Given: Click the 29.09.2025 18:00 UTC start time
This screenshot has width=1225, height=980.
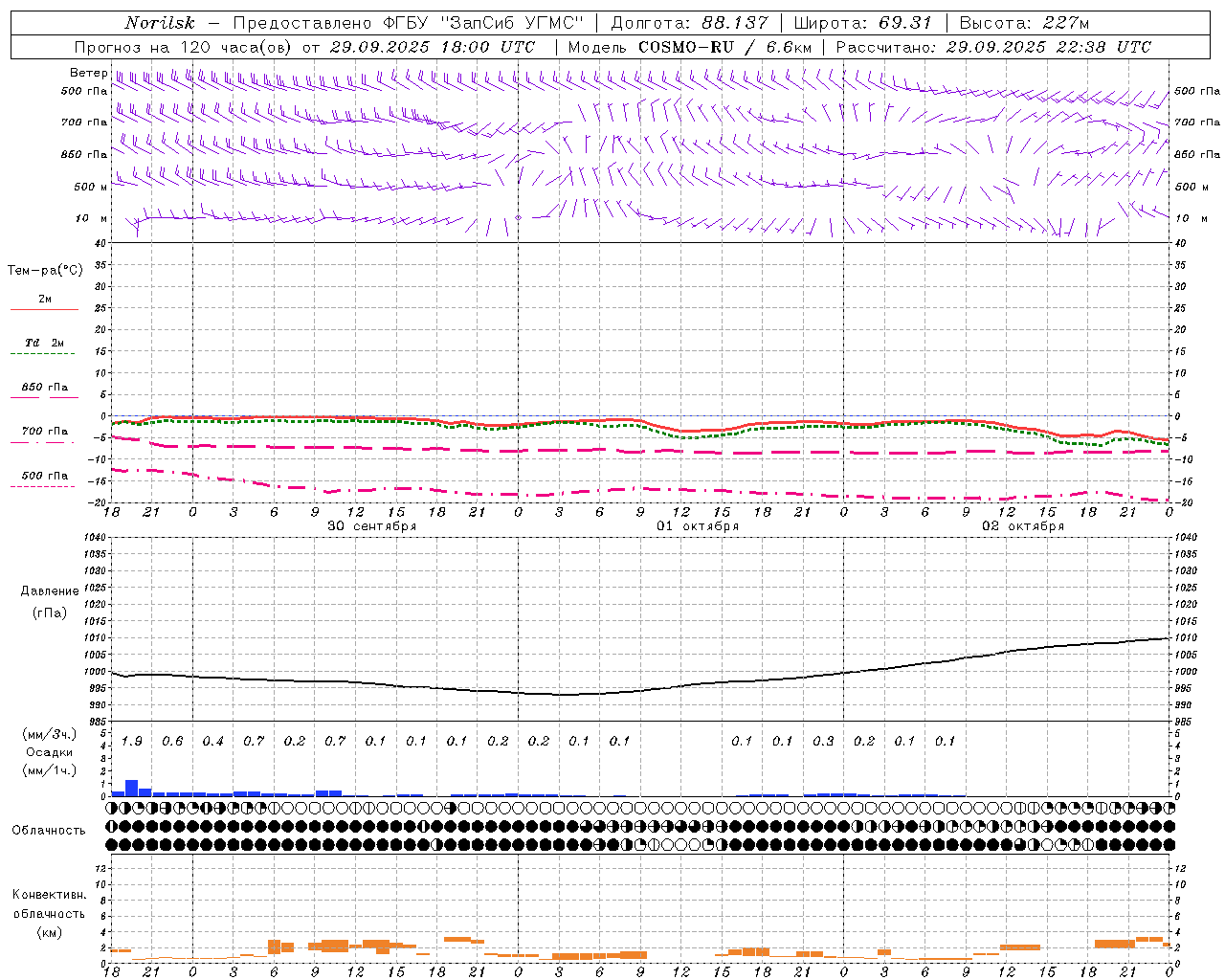Looking at the screenshot, I should (432, 47).
